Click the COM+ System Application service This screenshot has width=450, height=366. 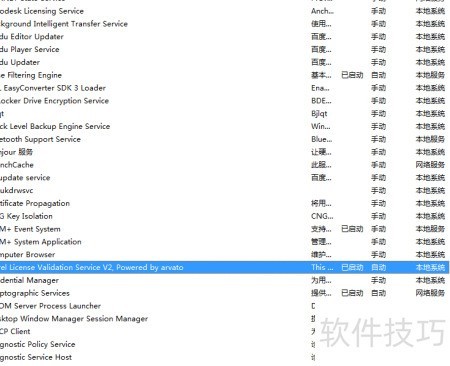(225, 242)
